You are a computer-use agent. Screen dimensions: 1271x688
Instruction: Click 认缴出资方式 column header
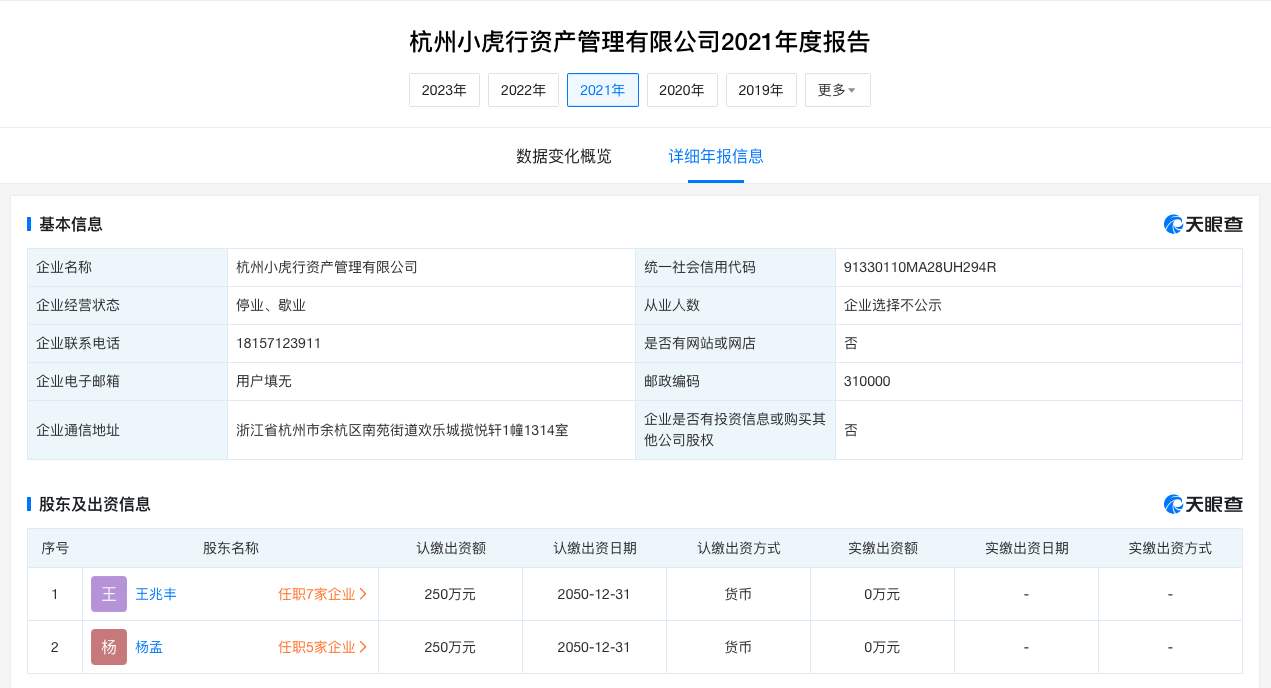coord(739,548)
